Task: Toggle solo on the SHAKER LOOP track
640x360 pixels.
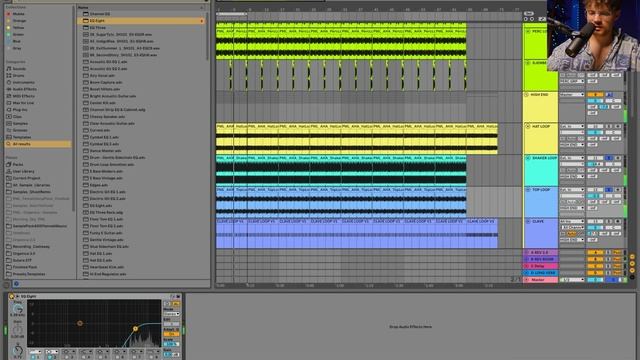Action: point(609,158)
